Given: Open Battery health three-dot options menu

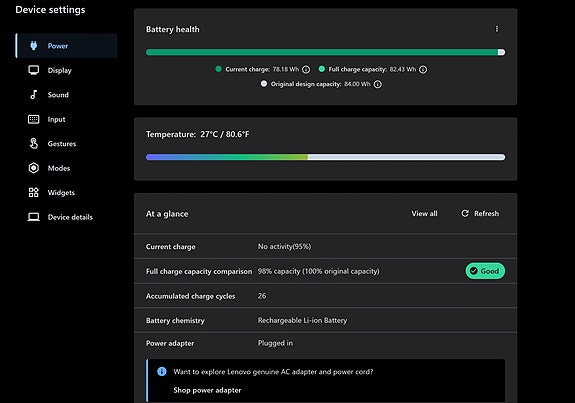Looking at the screenshot, I should pos(497,29).
